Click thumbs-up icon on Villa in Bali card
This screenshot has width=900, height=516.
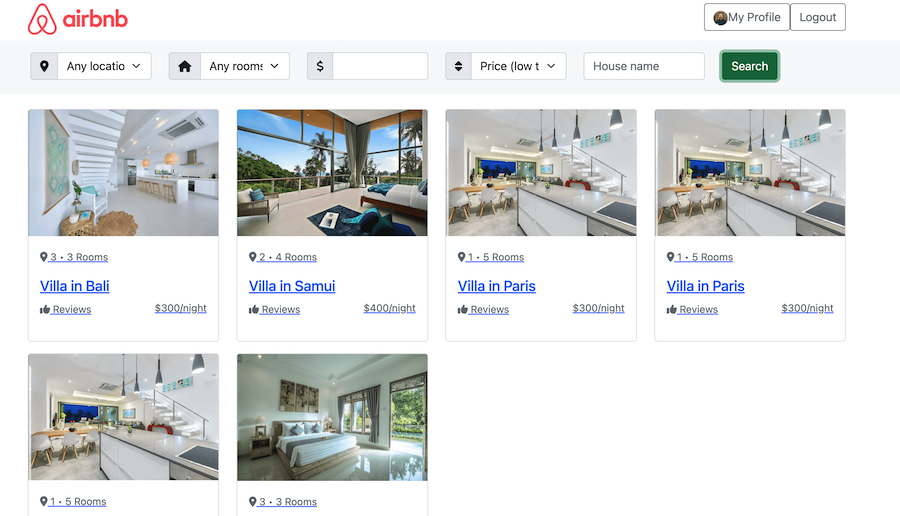click(45, 309)
